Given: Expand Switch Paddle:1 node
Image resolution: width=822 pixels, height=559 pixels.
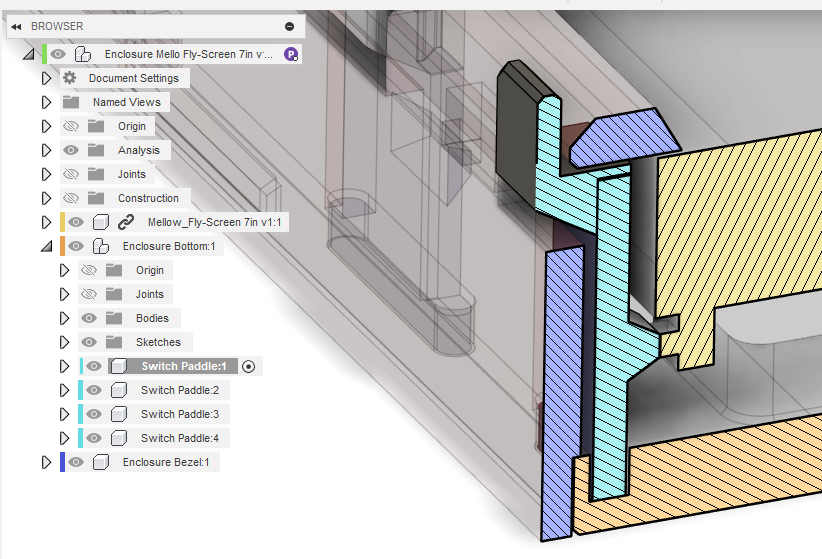Looking at the screenshot, I should tap(64, 367).
